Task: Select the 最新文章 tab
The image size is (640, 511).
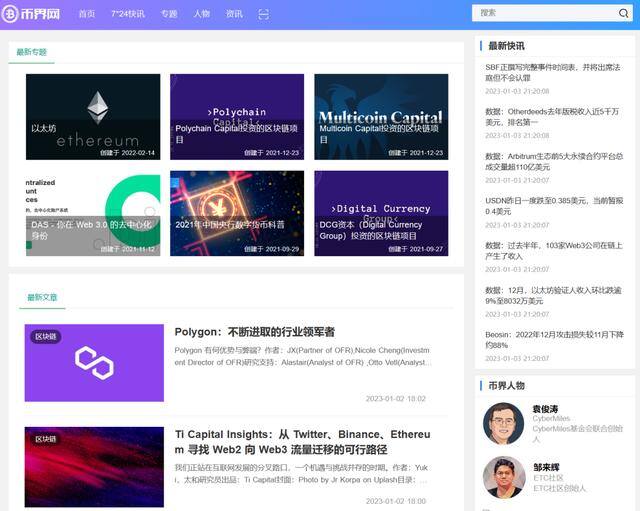Action: point(42,297)
